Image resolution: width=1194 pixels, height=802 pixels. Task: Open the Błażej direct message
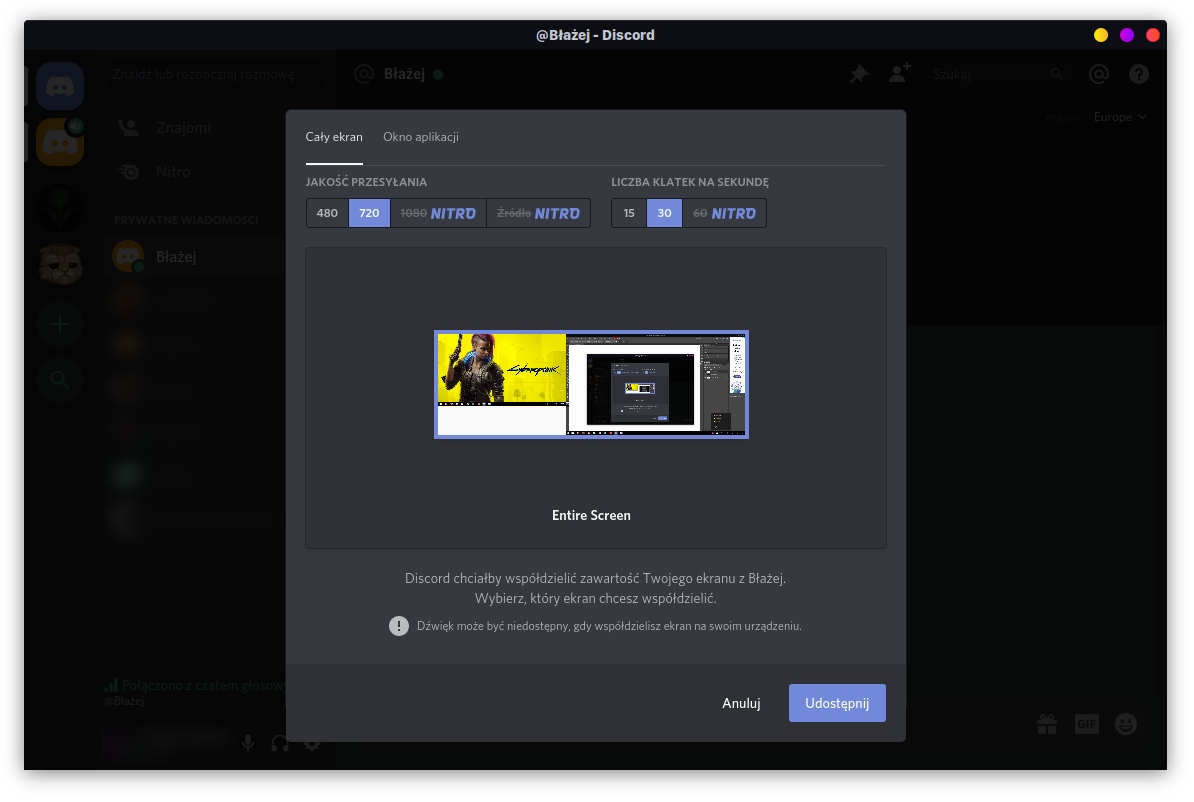click(x=196, y=257)
